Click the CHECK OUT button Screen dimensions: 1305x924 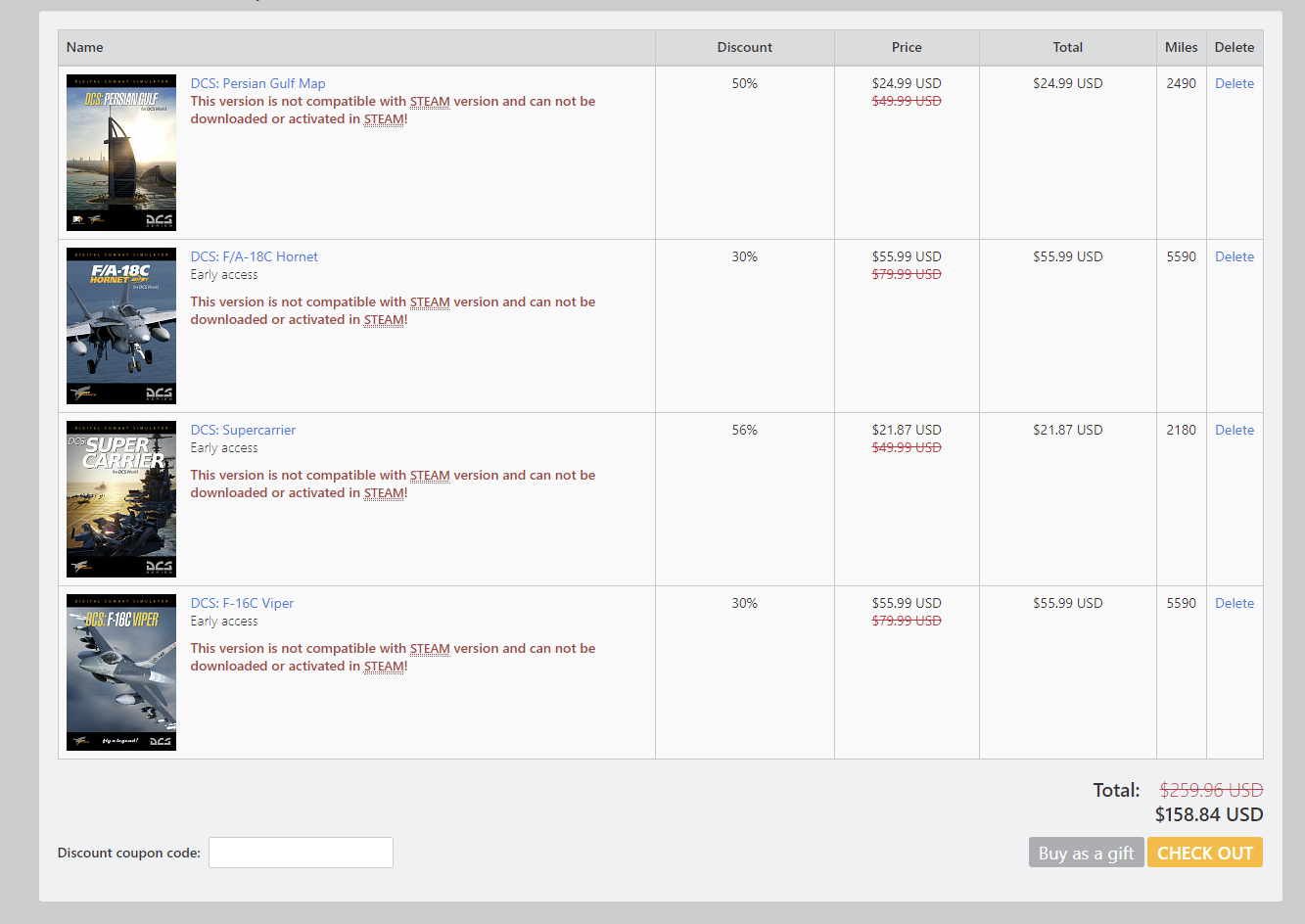[1204, 853]
